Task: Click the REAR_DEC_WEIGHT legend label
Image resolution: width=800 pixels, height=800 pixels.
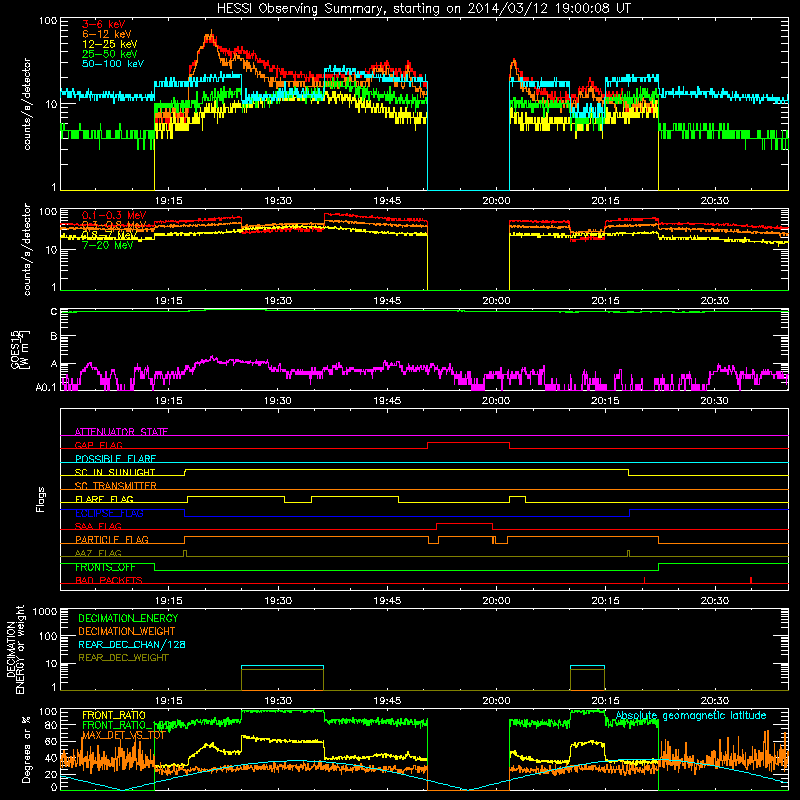Action: (x=123, y=658)
